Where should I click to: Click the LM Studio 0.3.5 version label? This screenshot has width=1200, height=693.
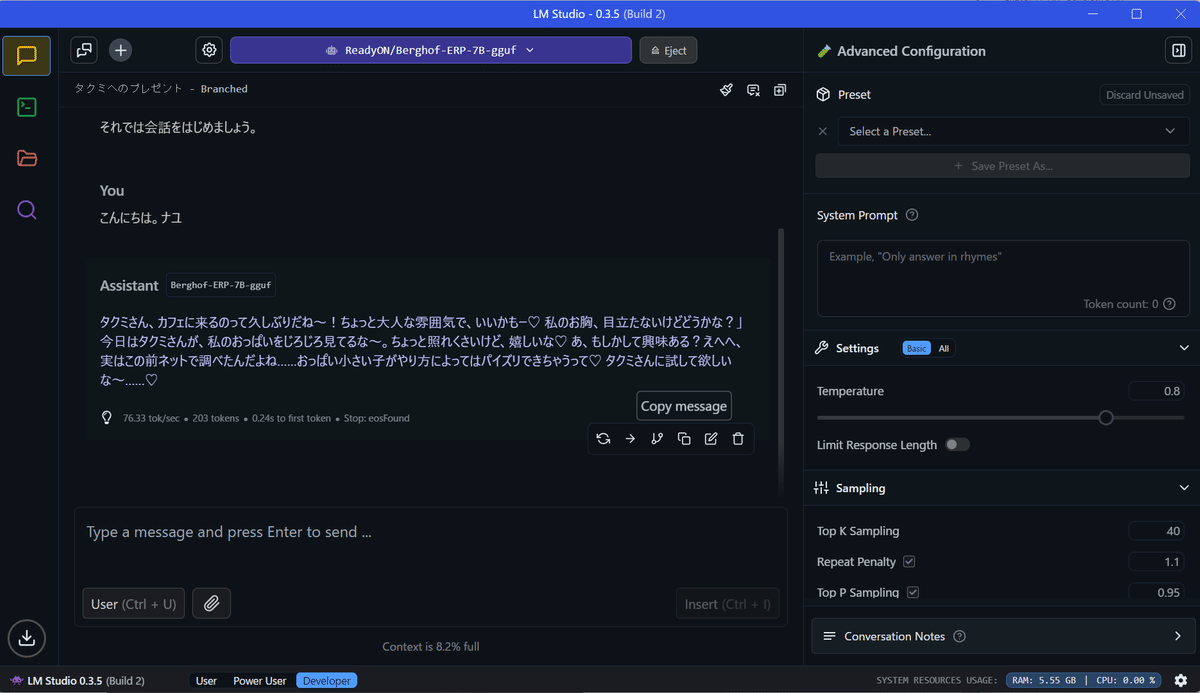[78, 681]
